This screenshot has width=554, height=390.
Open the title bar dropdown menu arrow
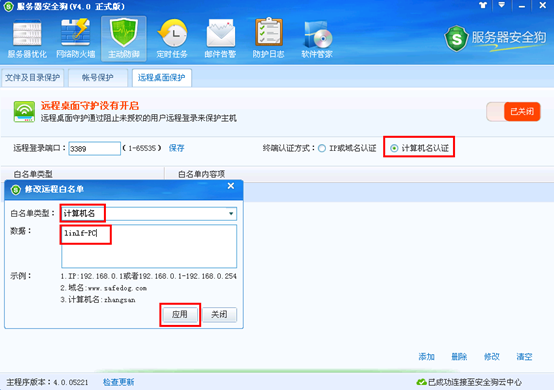(x=501, y=5)
